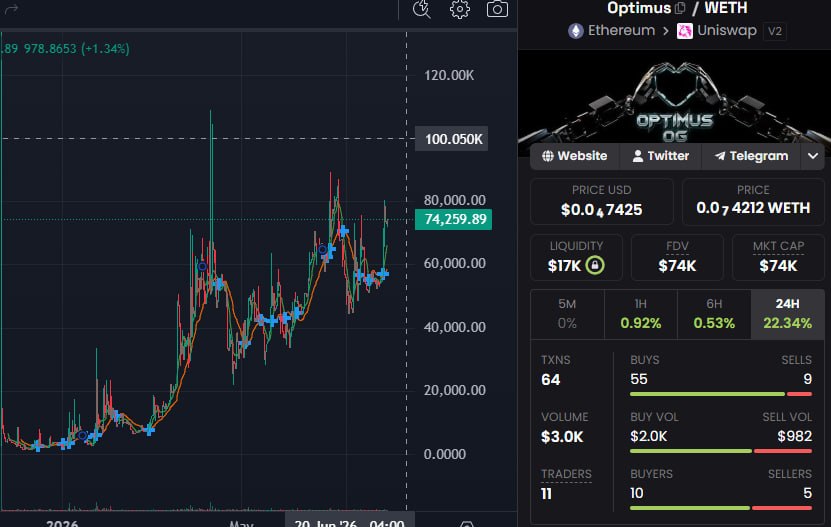Take a chart snapshot with camera icon
Image resolution: width=831 pixels, height=527 pixels.
click(497, 9)
